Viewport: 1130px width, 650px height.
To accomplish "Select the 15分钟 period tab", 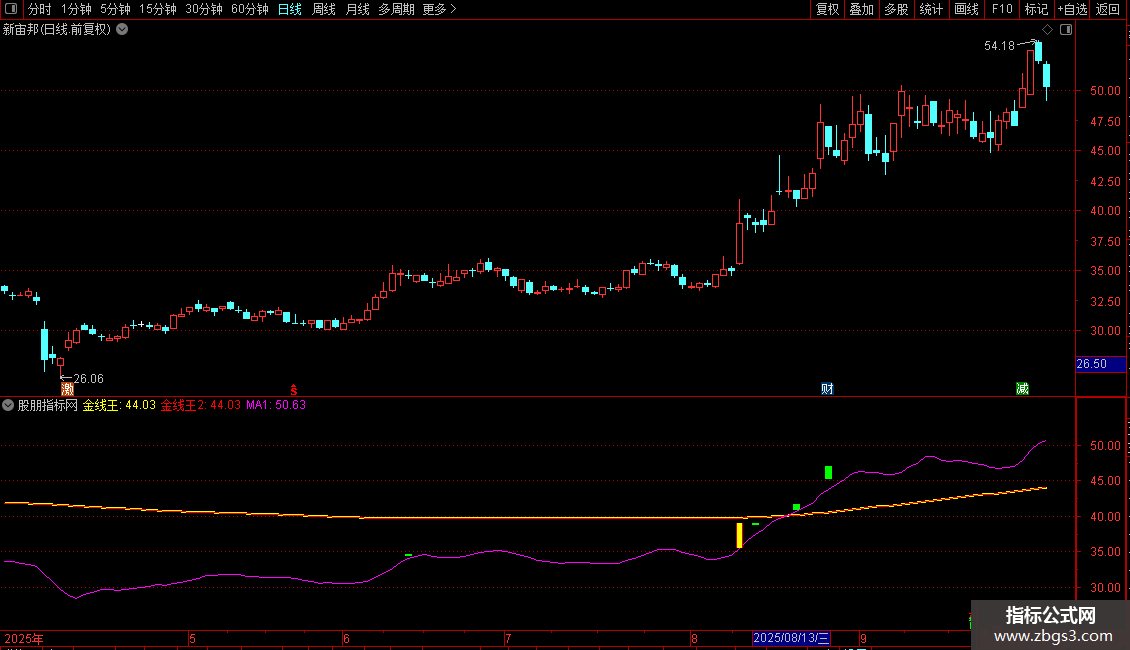I will coord(157,9).
